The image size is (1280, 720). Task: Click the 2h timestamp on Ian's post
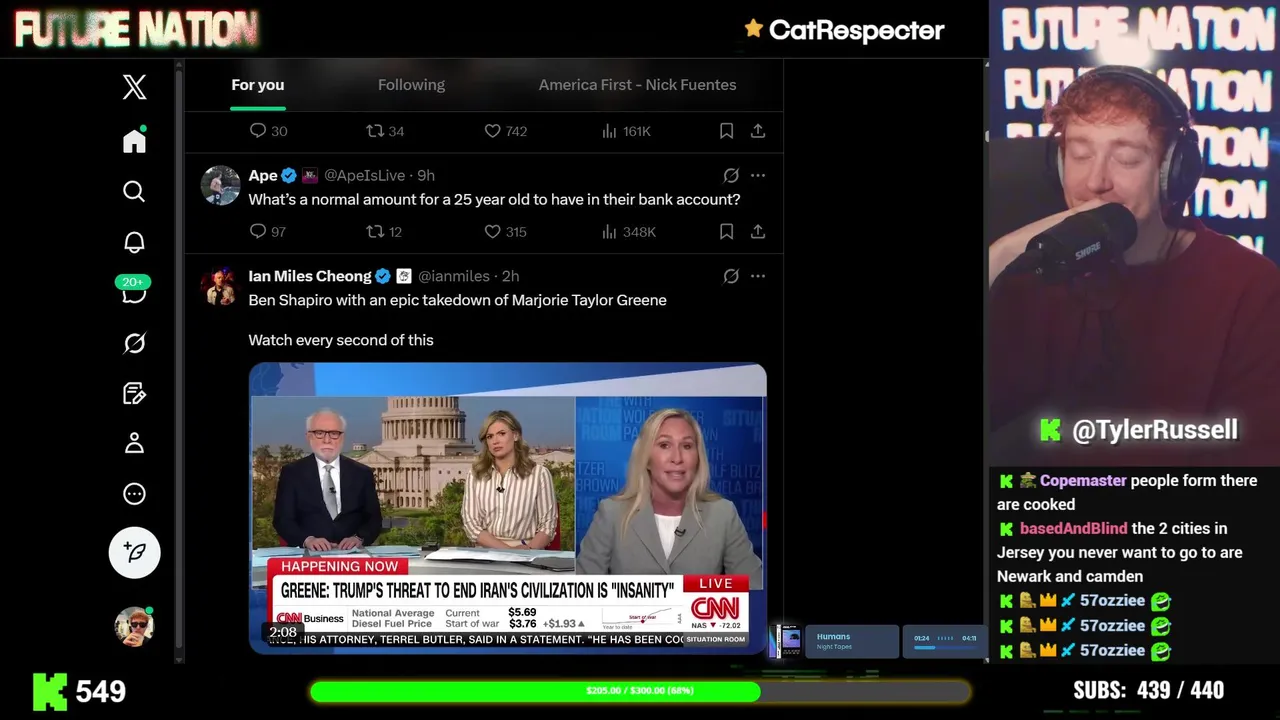click(510, 276)
